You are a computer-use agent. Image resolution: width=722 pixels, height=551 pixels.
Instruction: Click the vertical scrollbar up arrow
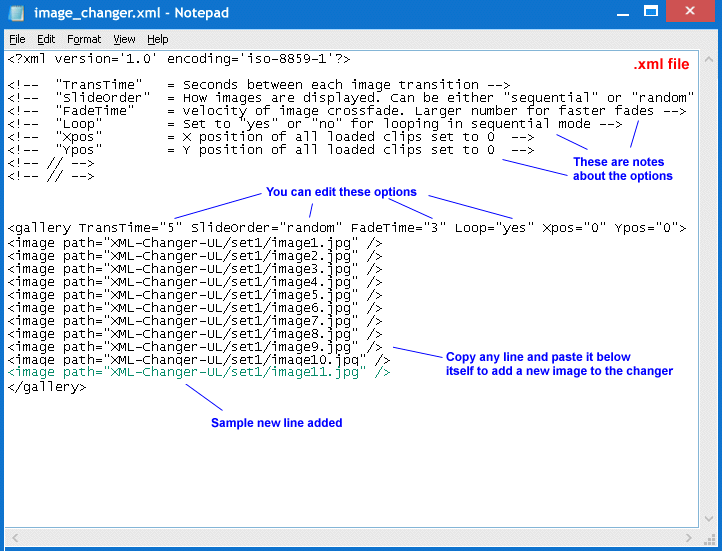709,60
